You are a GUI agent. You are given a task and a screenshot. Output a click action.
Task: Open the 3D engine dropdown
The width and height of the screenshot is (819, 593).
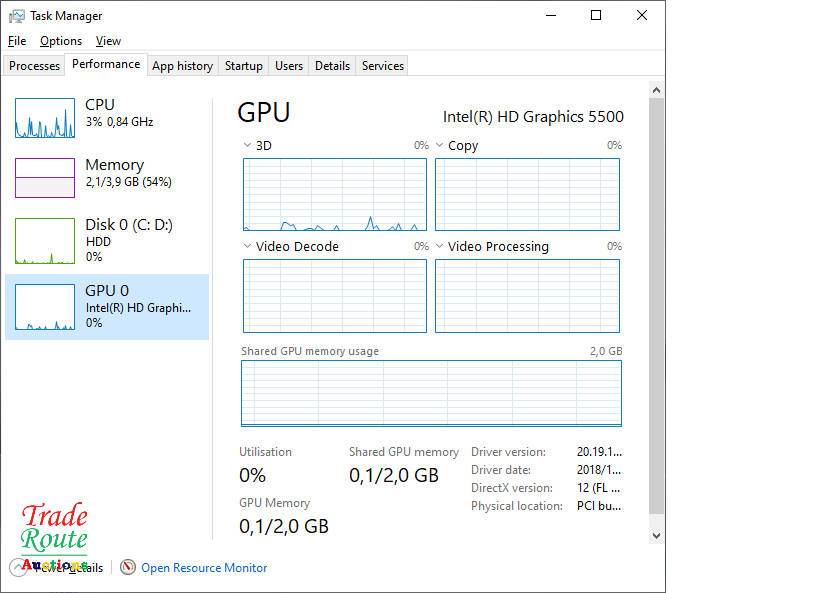[248, 146]
